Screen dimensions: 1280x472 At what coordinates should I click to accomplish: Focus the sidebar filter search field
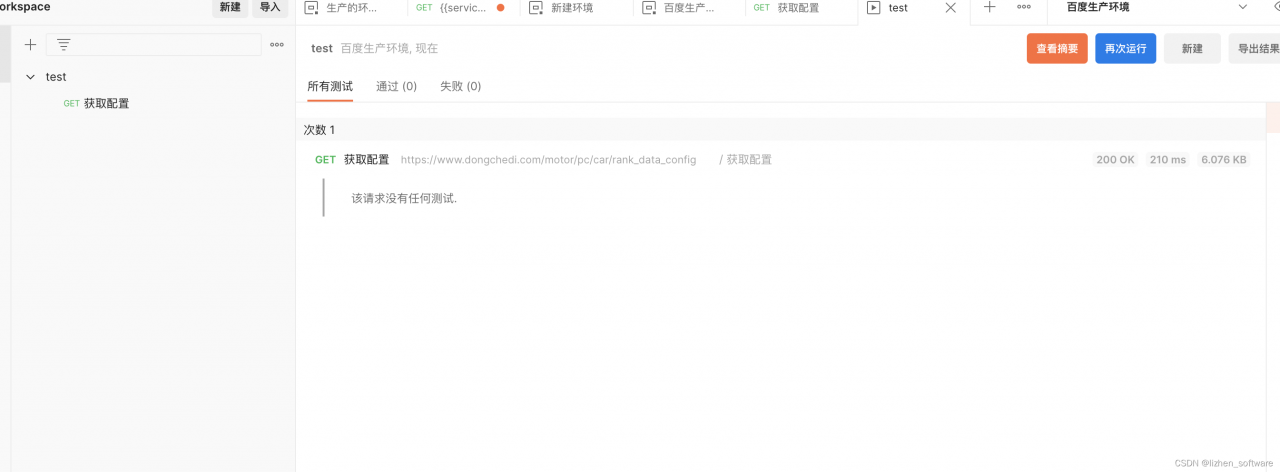[x=154, y=45]
